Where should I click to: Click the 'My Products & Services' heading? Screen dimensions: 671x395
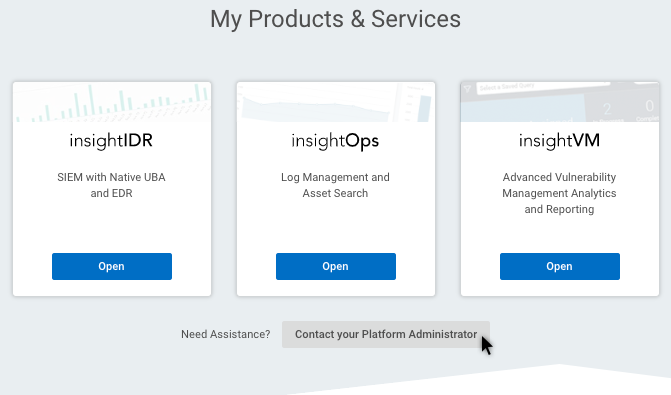336,19
